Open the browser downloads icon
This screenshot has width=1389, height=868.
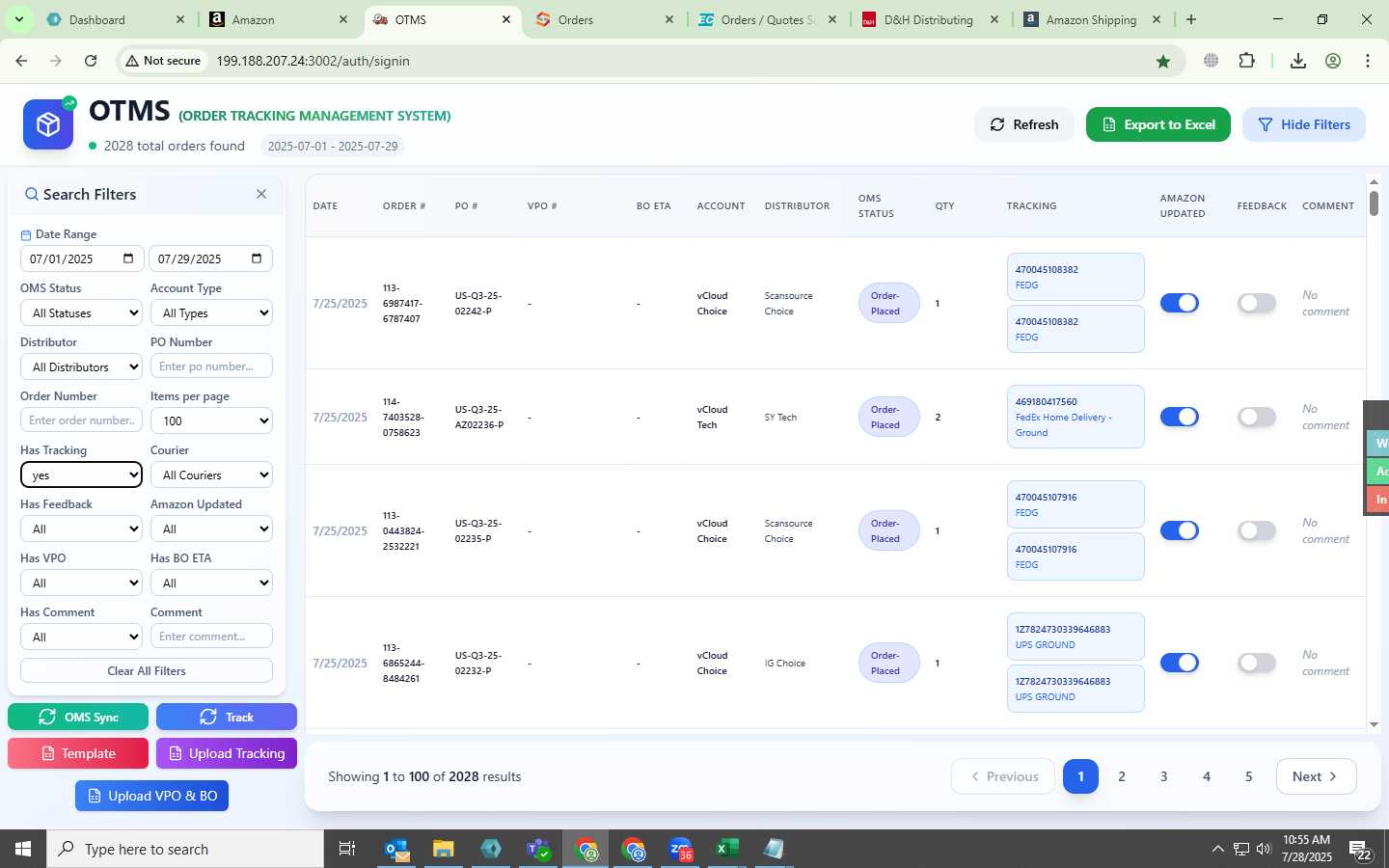[x=1298, y=61]
